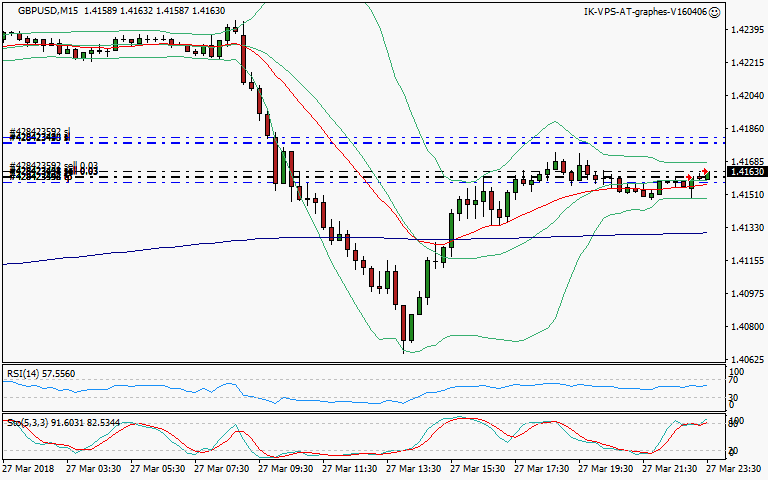Click the 27 Mar 2018 date label
The height and width of the screenshot is (480, 768).
click(x=30, y=468)
